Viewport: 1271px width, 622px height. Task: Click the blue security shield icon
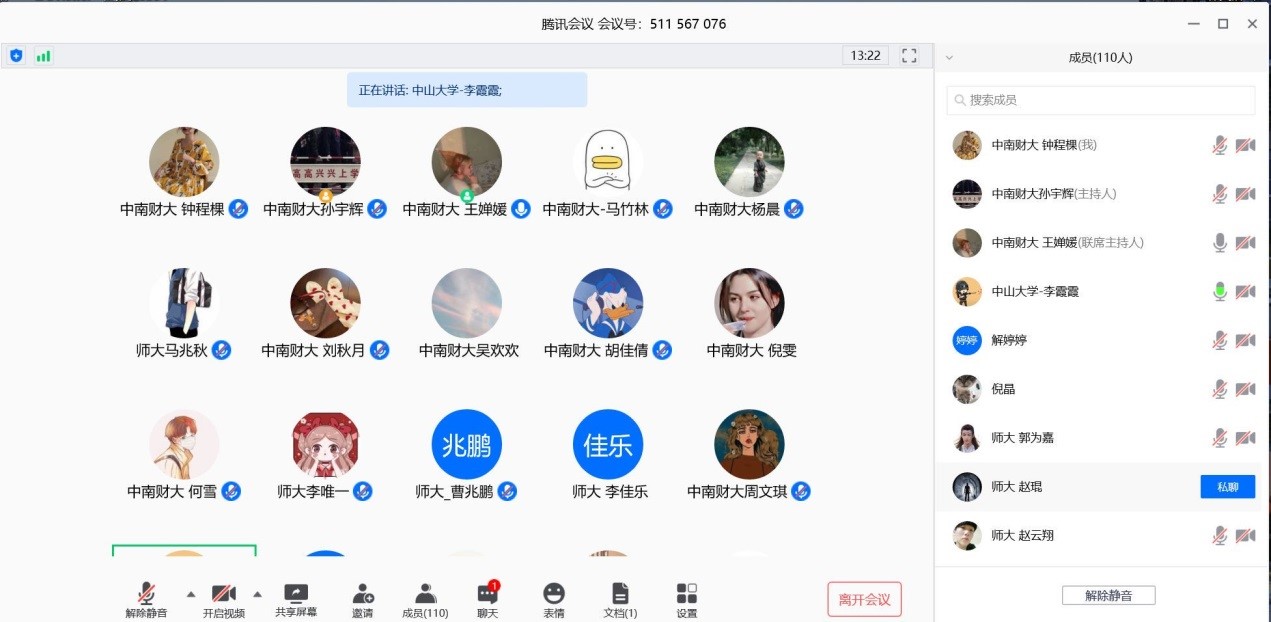[16, 56]
